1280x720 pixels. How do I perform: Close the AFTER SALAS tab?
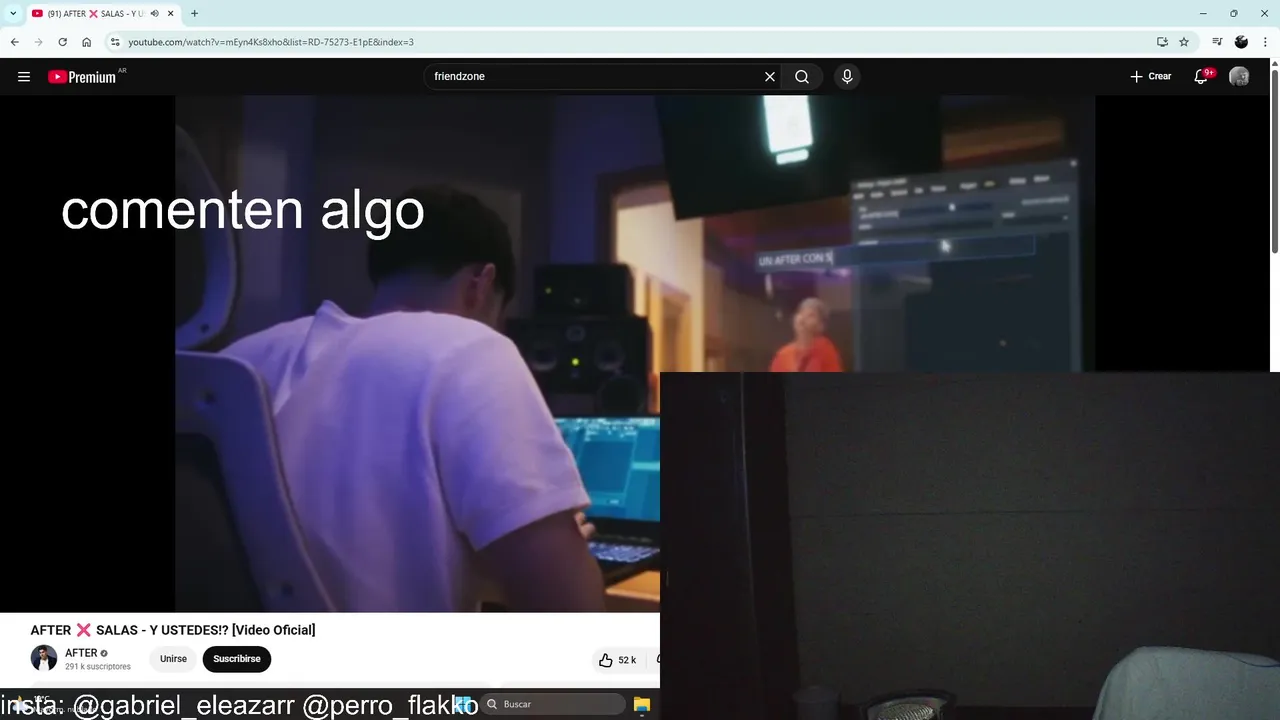(x=171, y=14)
